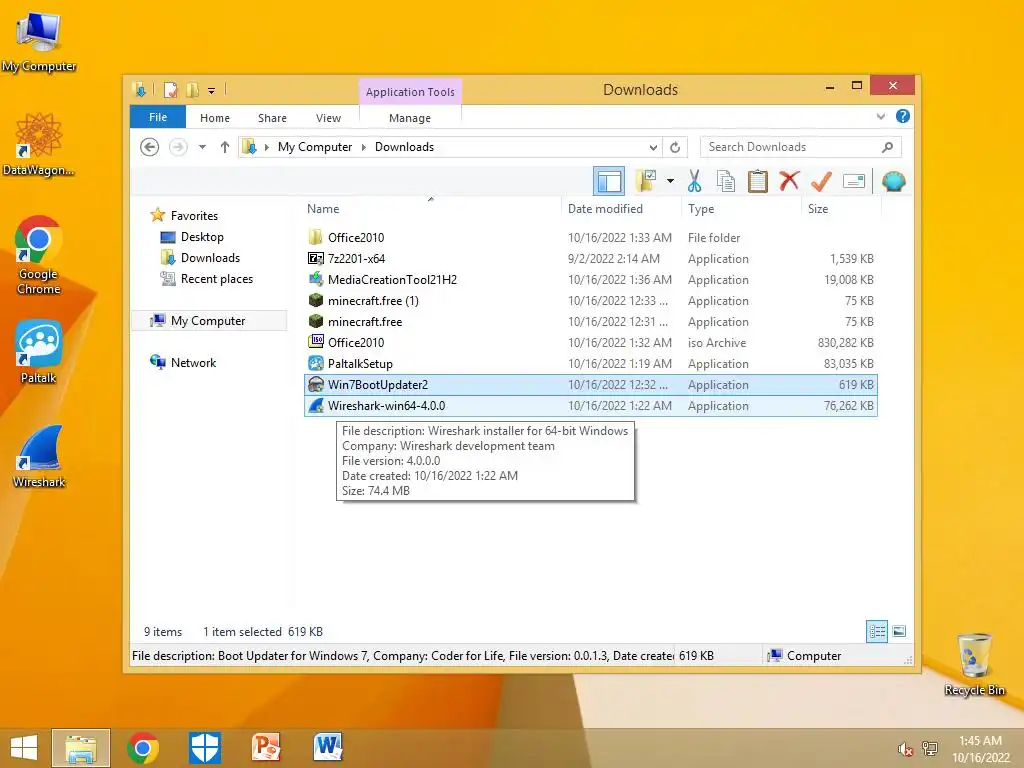
Task: Select Network in the navigation pane
Action: (x=193, y=362)
